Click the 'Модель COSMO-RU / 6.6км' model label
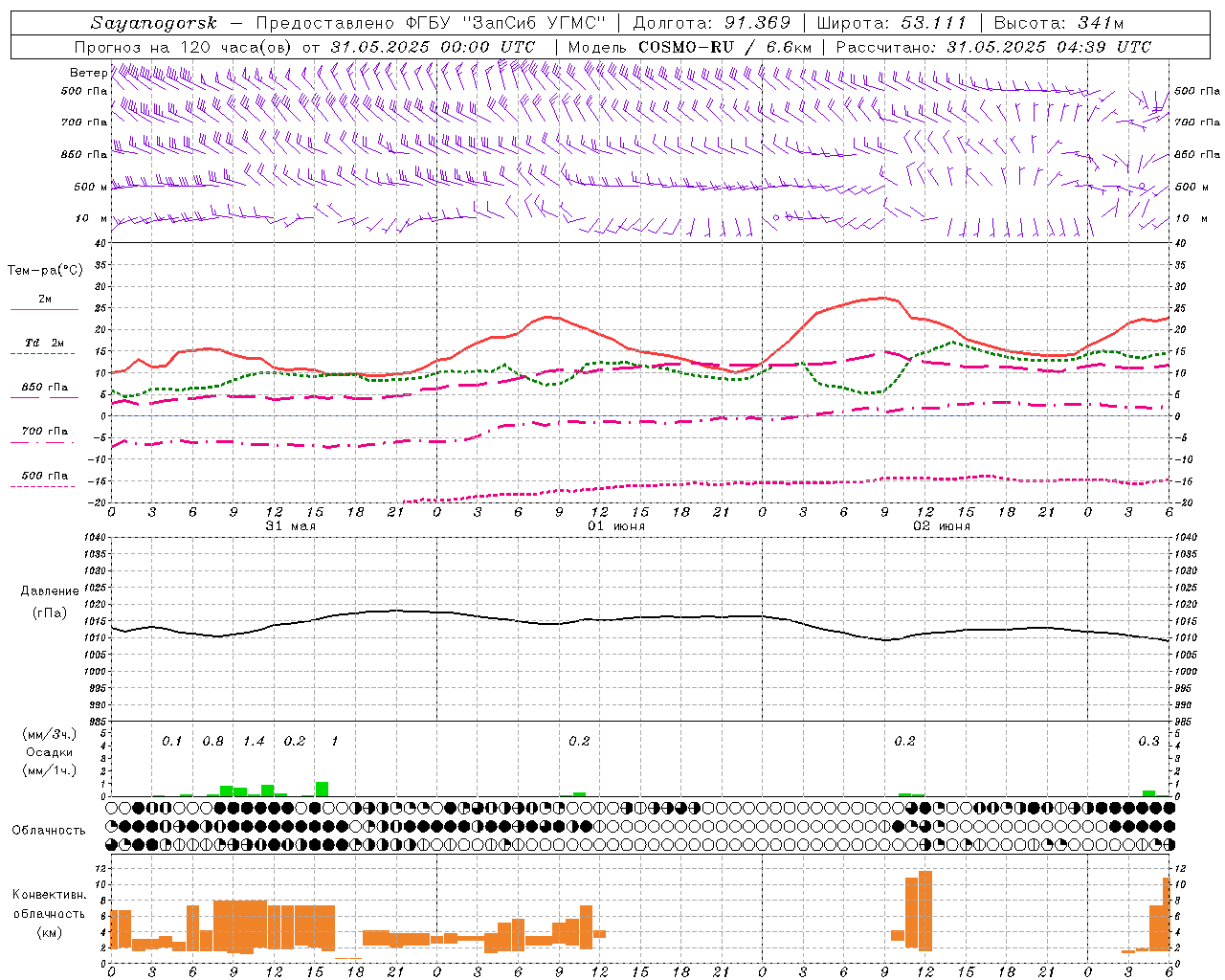Image resolution: width=1225 pixels, height=980 pixels. 690,47
